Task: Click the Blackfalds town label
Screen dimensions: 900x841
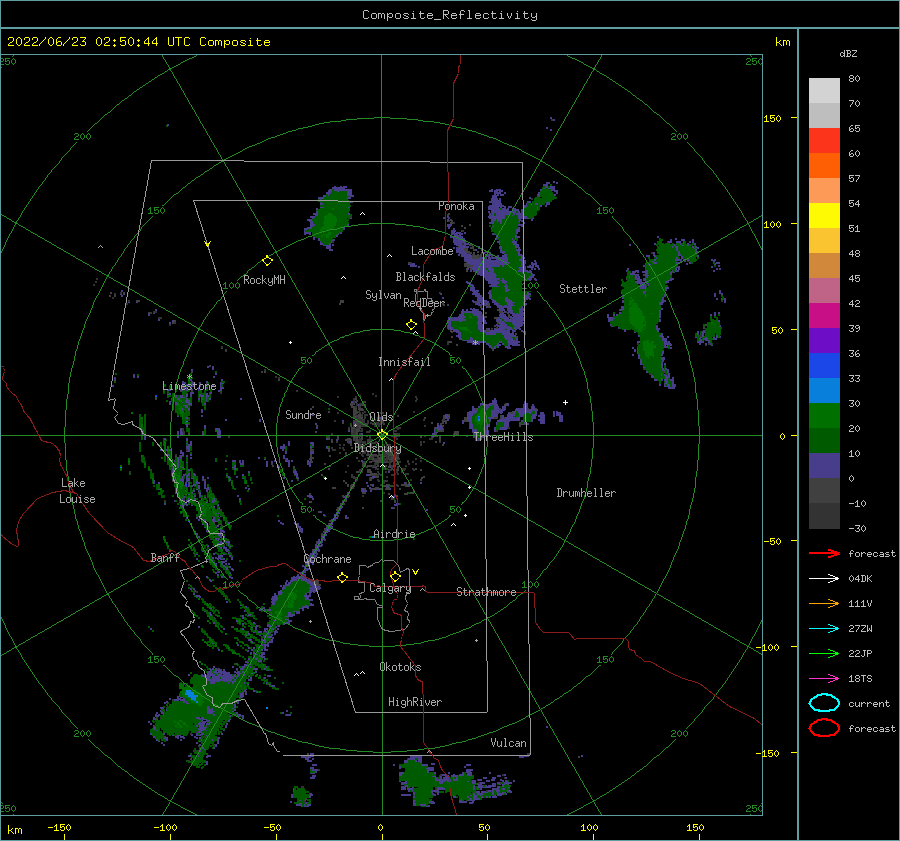Action: pyautogui.click(x=425, y=277)
